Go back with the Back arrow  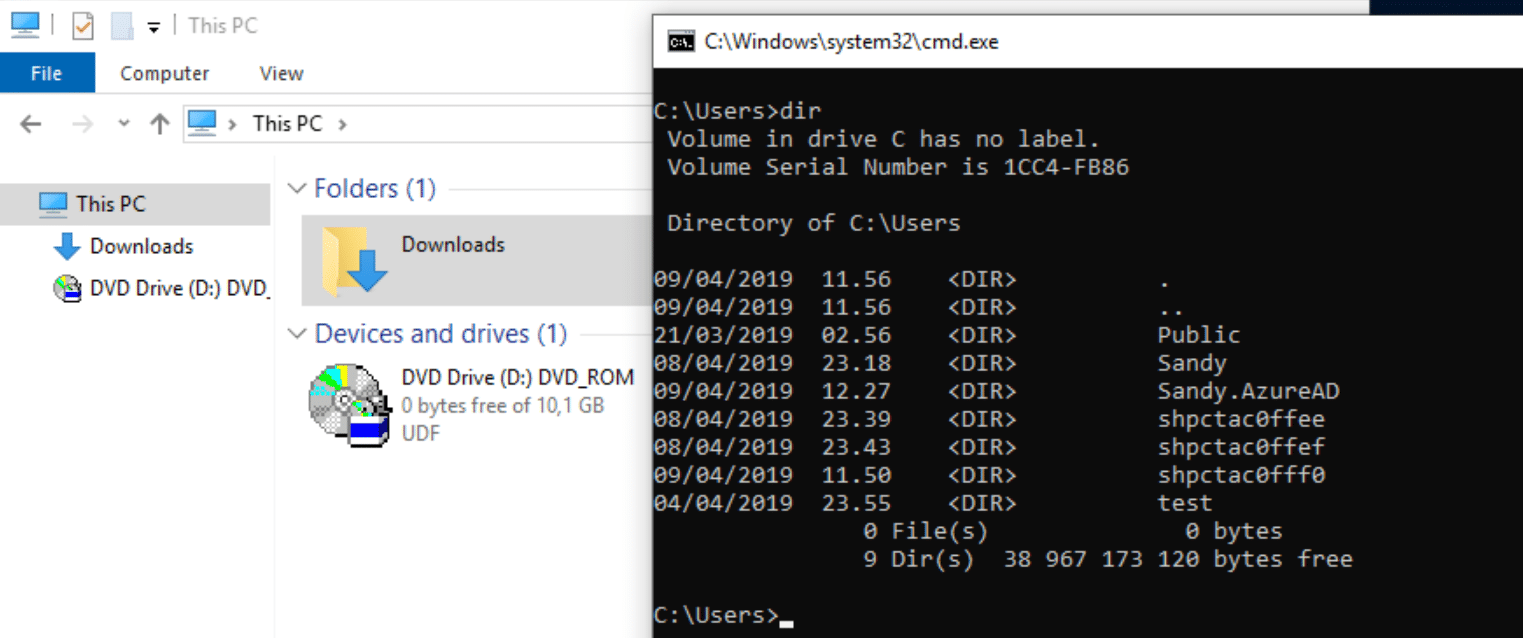(31, 124)
